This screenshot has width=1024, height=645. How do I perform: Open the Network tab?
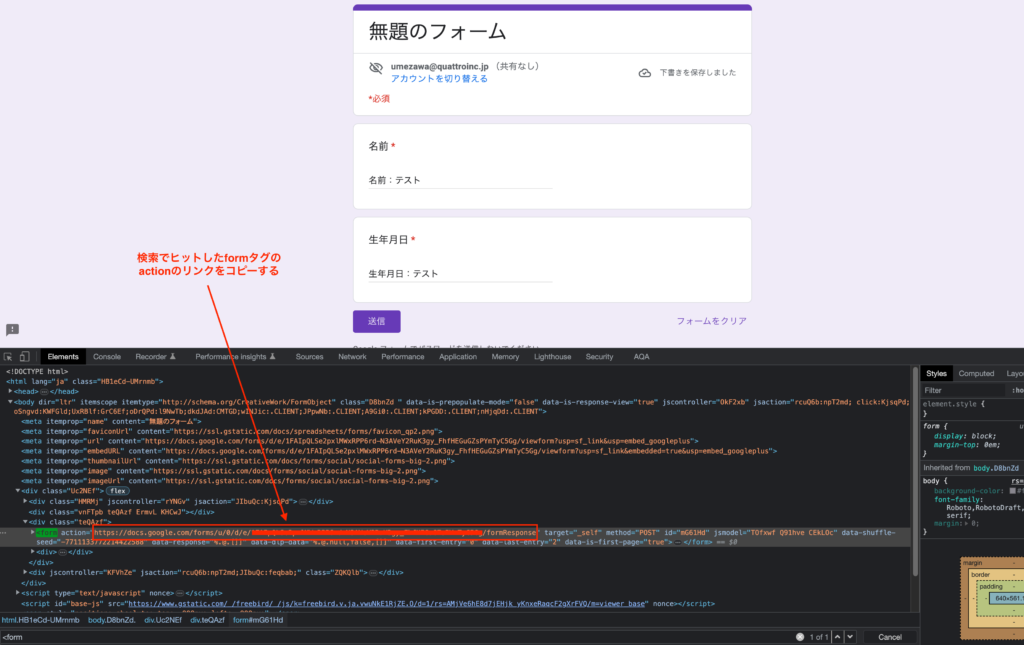pyautogui.click(x=352, y=356)
